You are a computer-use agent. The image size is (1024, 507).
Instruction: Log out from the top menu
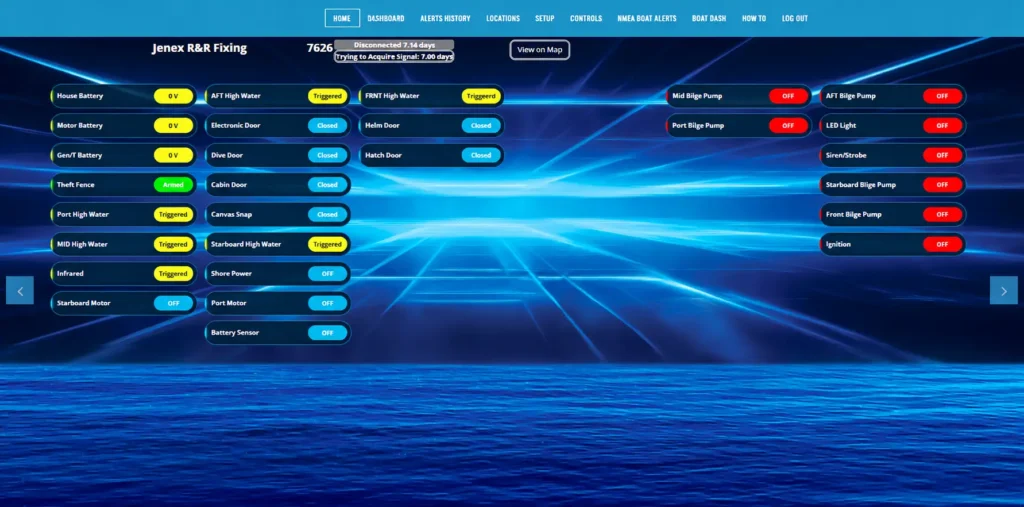tap(795, 18)
